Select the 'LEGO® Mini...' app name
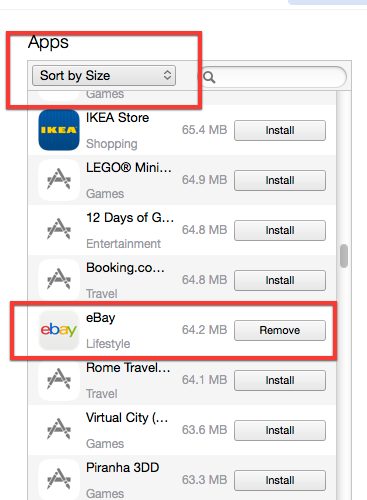 [x=129, y=167]
